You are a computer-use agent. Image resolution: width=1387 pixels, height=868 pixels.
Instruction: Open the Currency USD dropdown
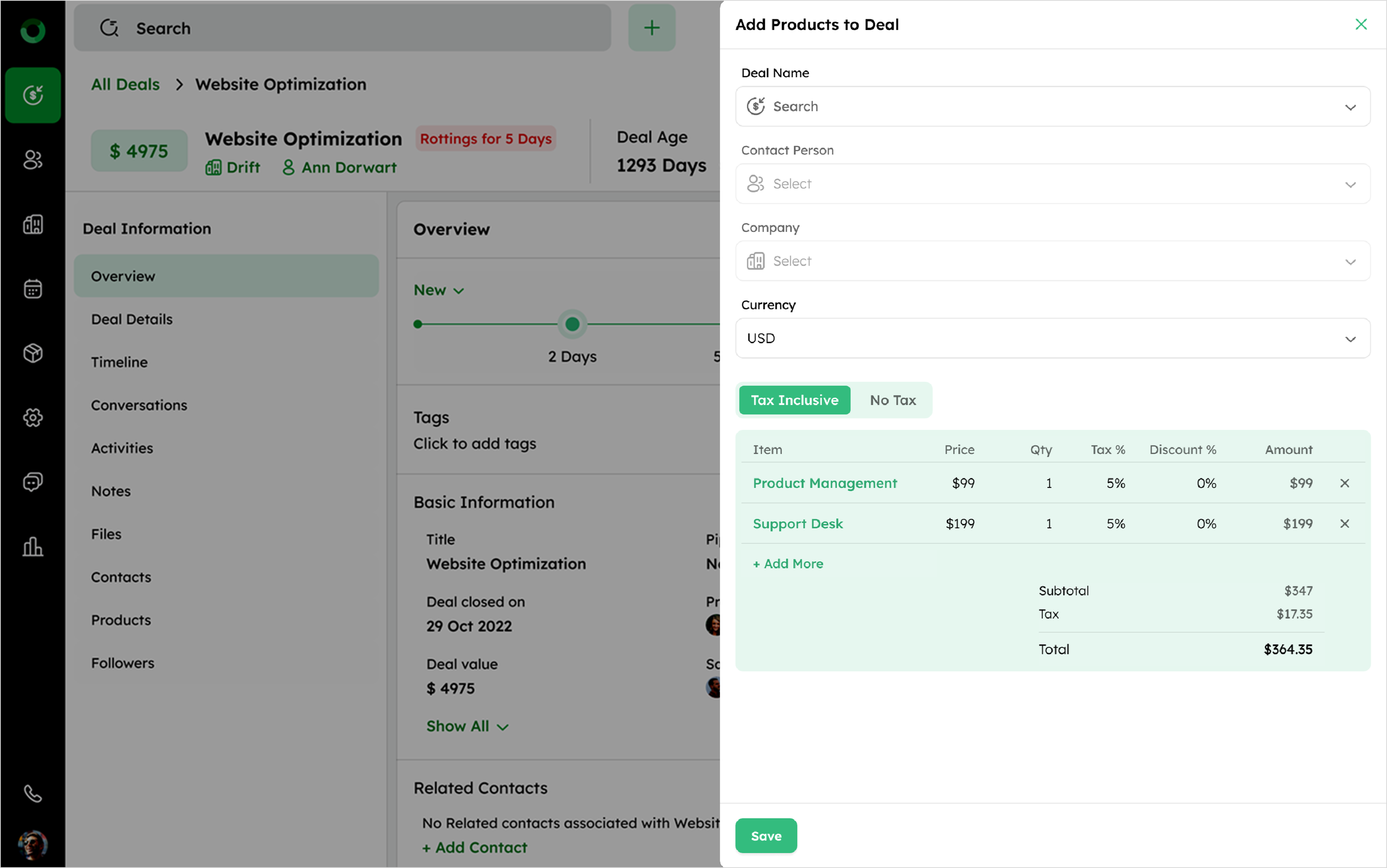click(x=1052, y=338)
